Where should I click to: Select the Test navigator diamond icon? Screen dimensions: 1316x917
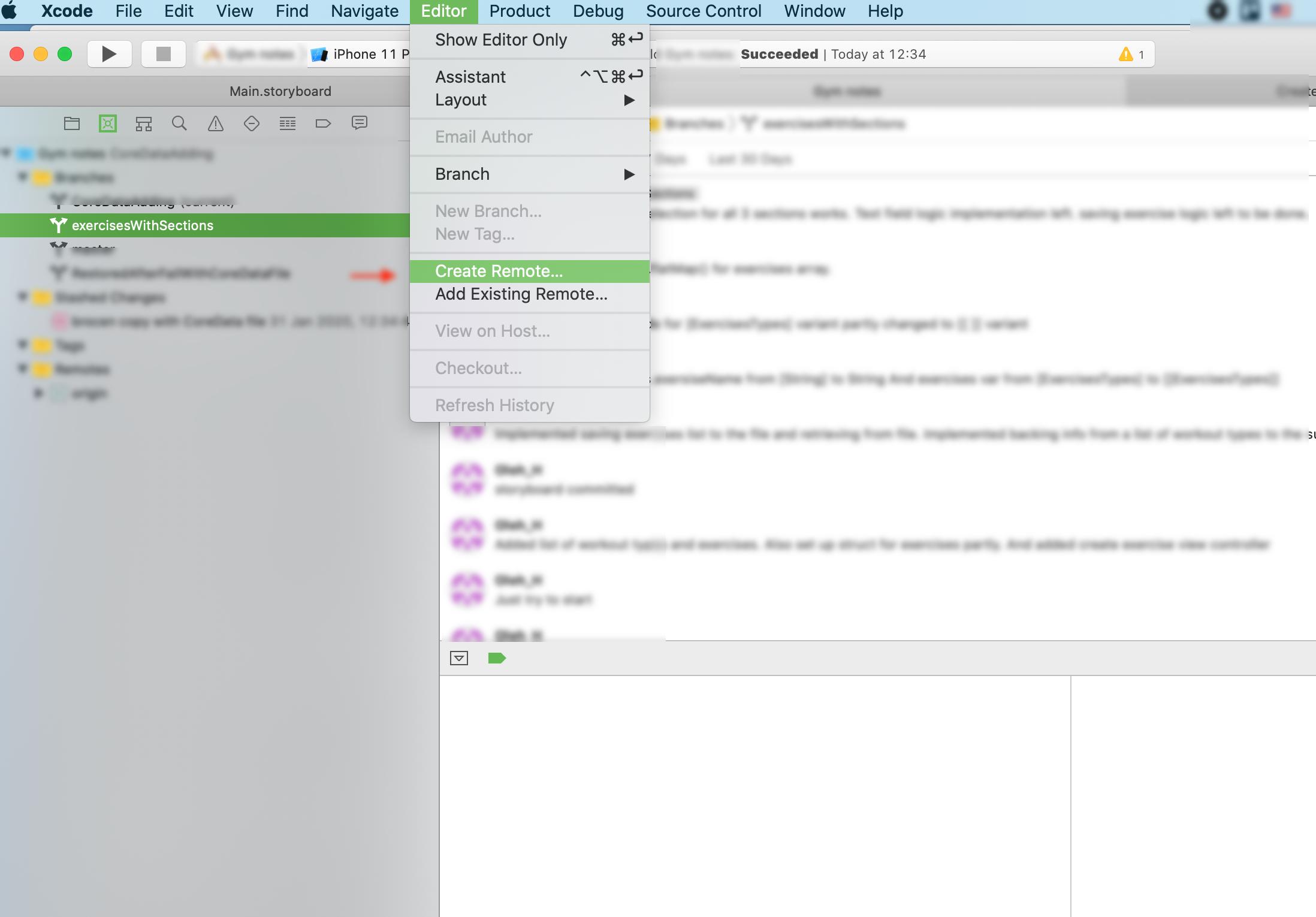click(252, 123)
